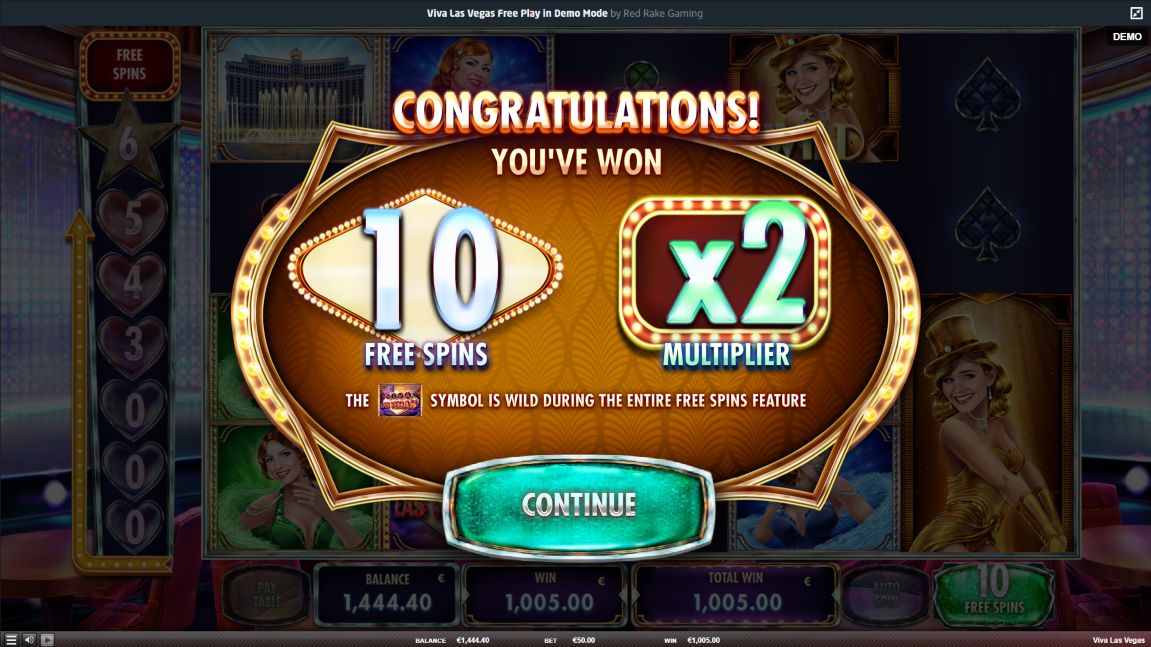Select the heart numbered 5
The height and width of the screenshot is (647, 1151).
pyautogui.click(x=132, y=219)
